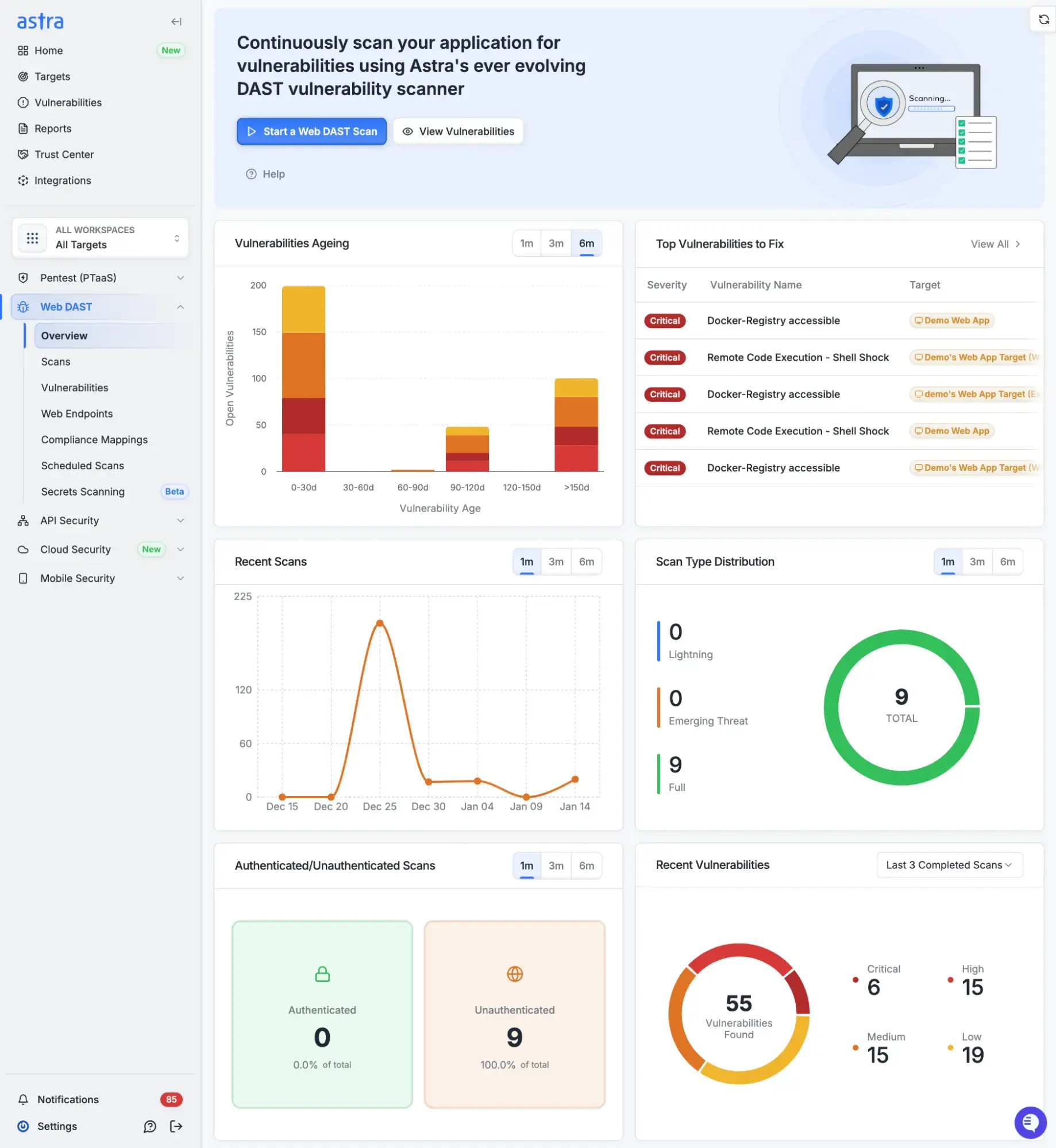Viewport: 1056px width, 1148px height.
Task: Click the Trust Center shield icon
Action: (23, 154)
